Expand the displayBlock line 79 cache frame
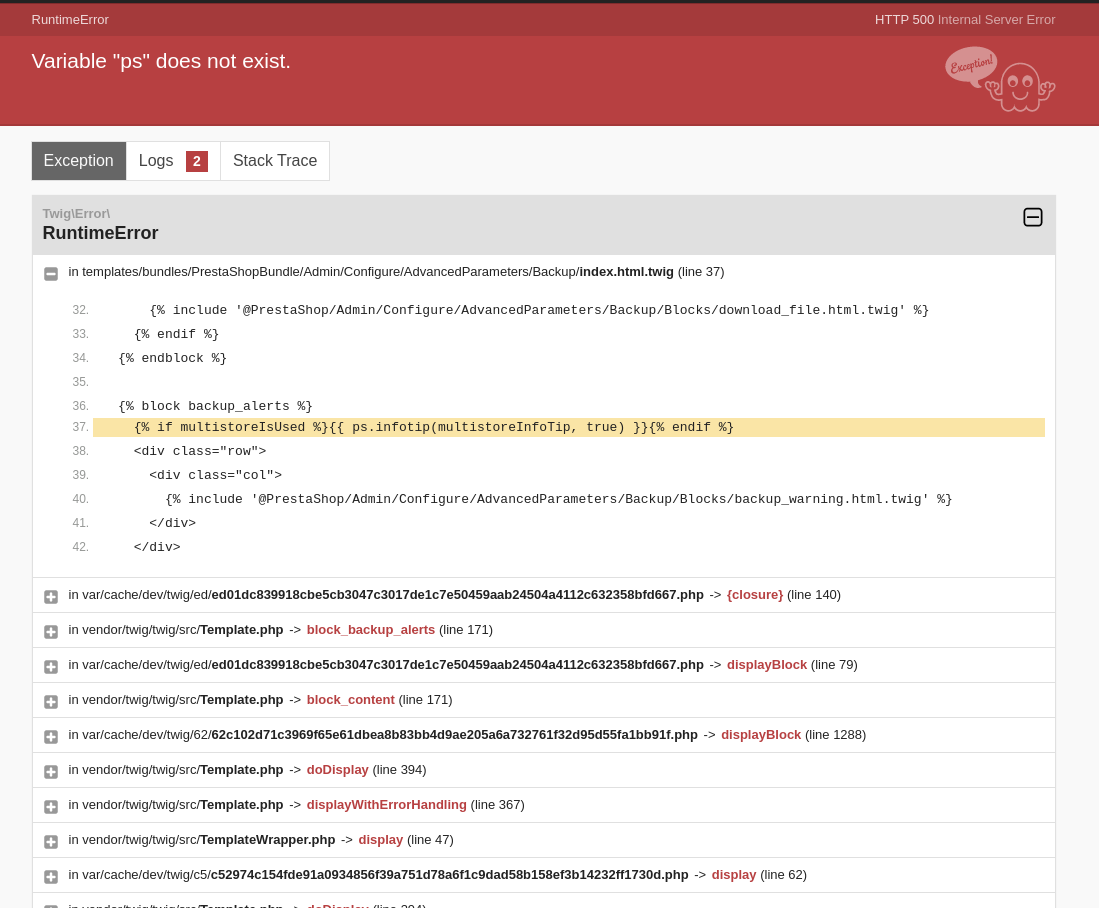 tap(50, 666)
